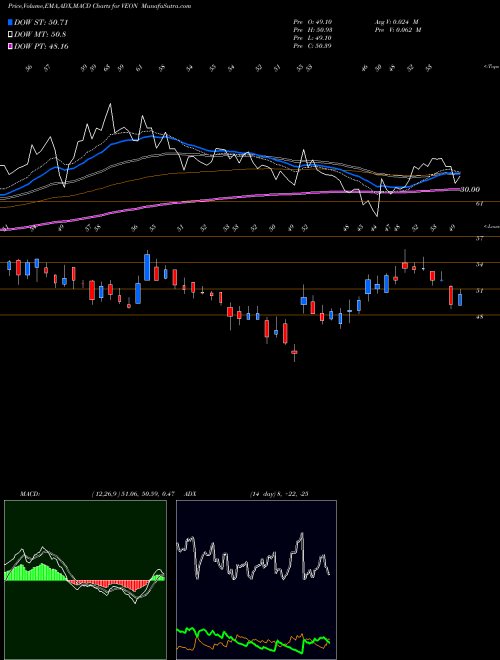The image size is (500, 660).
Task: Click the 48 price axis label
Action: coord(479,317)
